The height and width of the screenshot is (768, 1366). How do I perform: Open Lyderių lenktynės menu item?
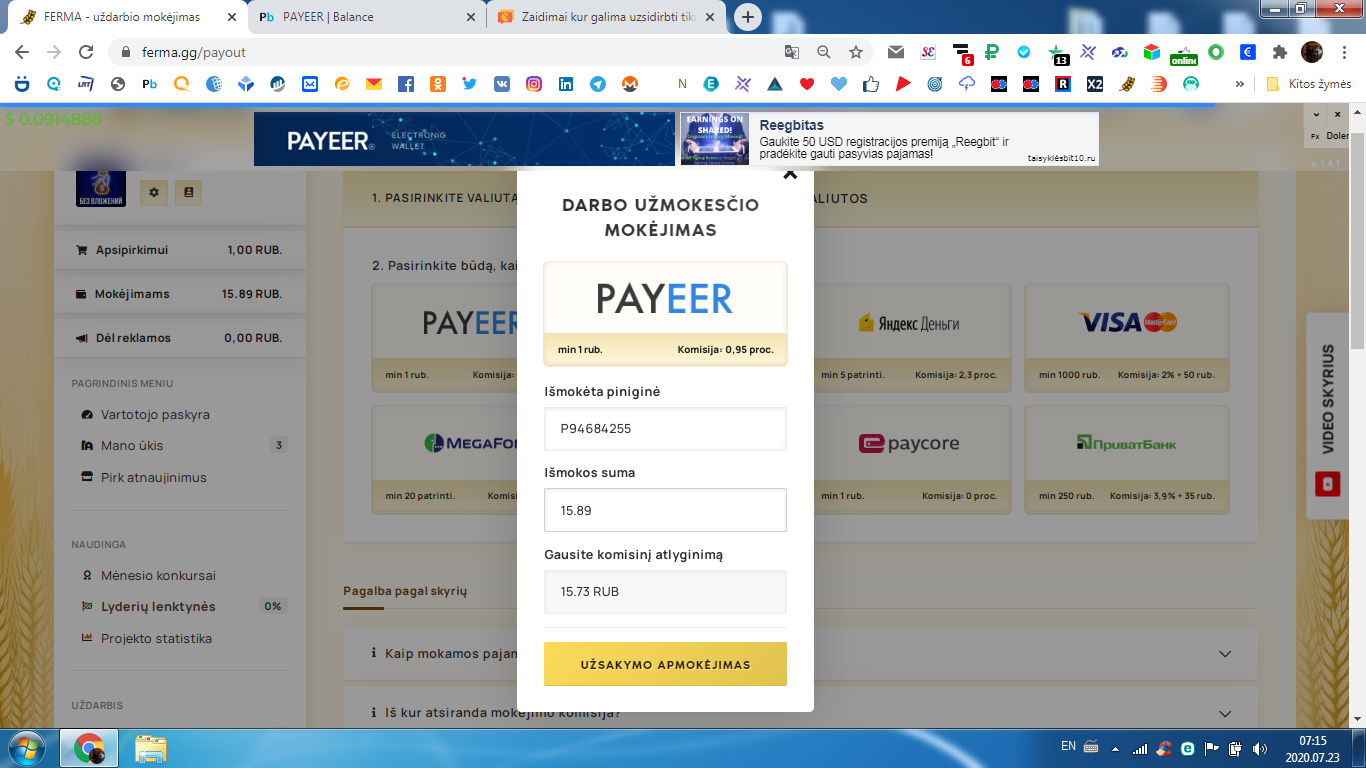coord(158,606)
